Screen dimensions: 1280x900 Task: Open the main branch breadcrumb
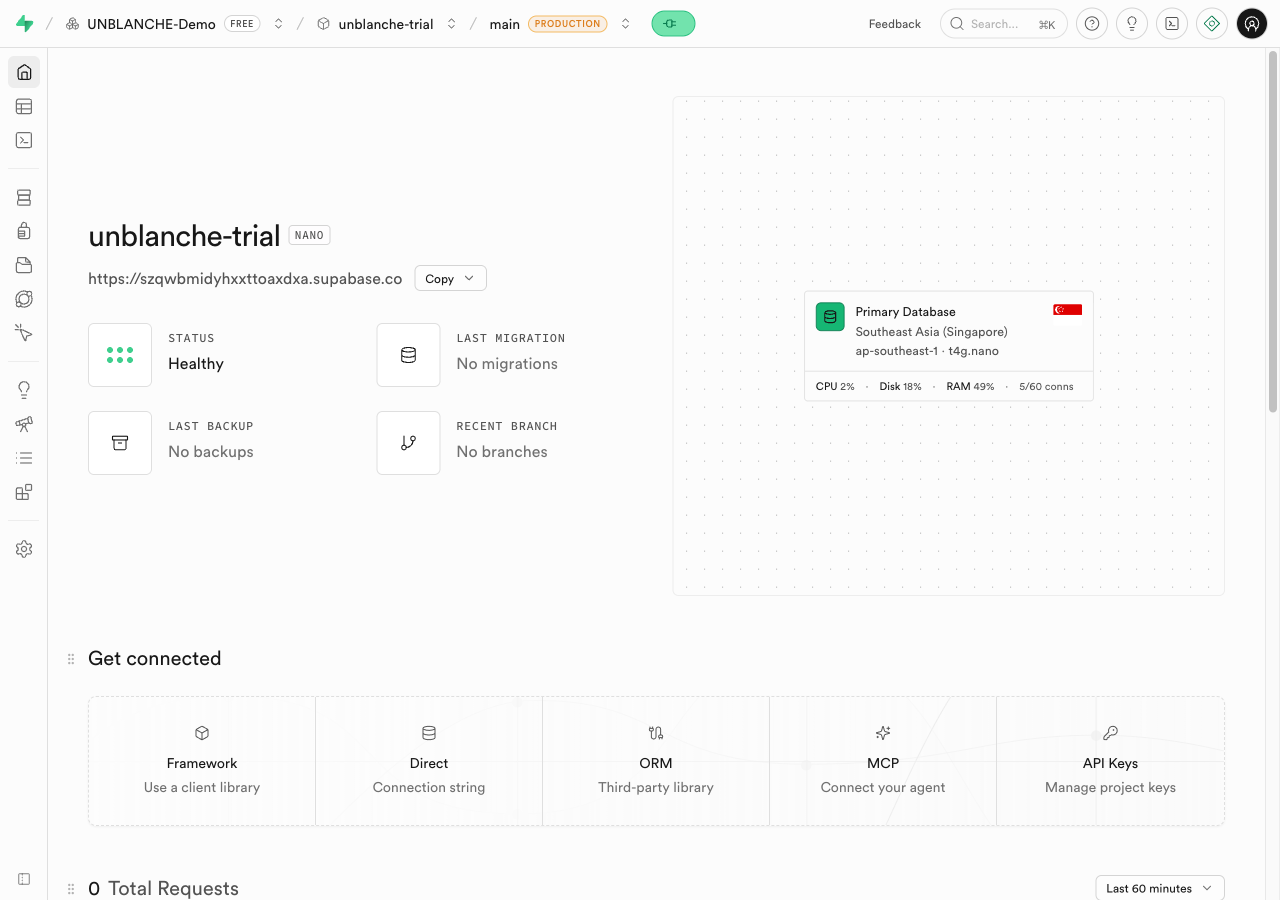[504, 24]
